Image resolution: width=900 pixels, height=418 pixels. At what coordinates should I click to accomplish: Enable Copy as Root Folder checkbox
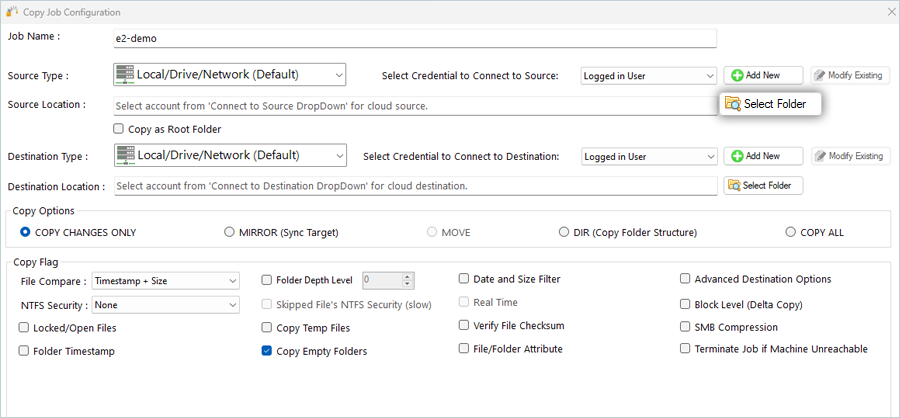coord(119,129)
